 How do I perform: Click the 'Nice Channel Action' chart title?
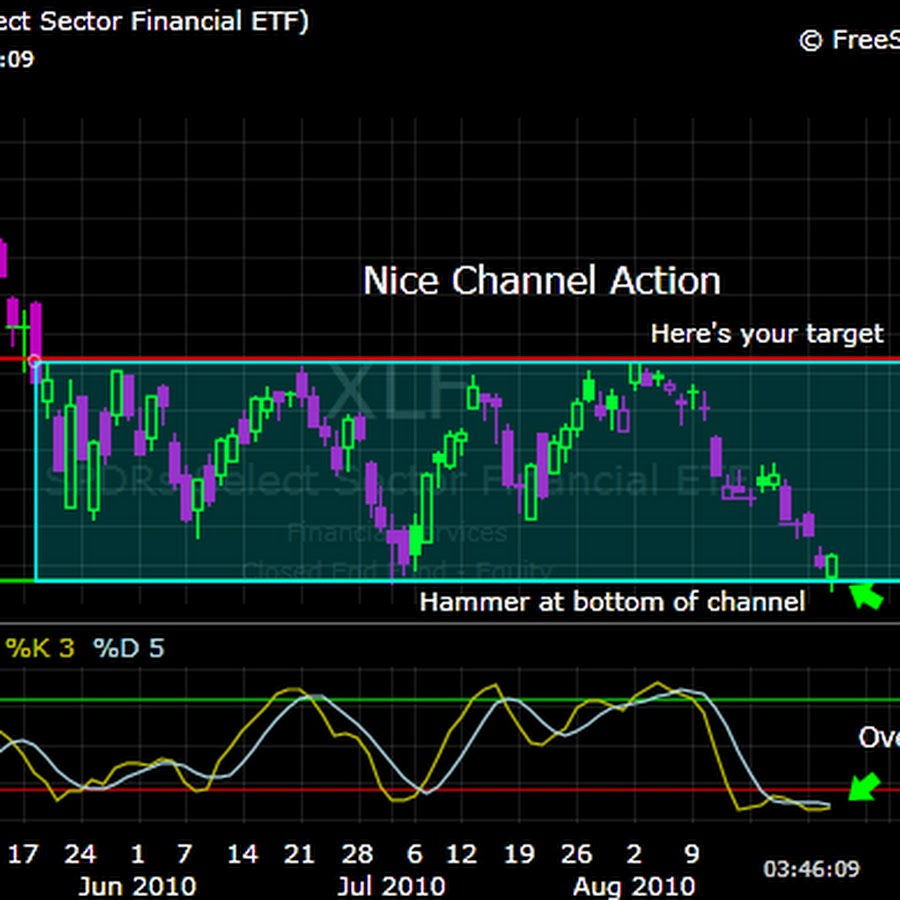[x=541, y=281]
